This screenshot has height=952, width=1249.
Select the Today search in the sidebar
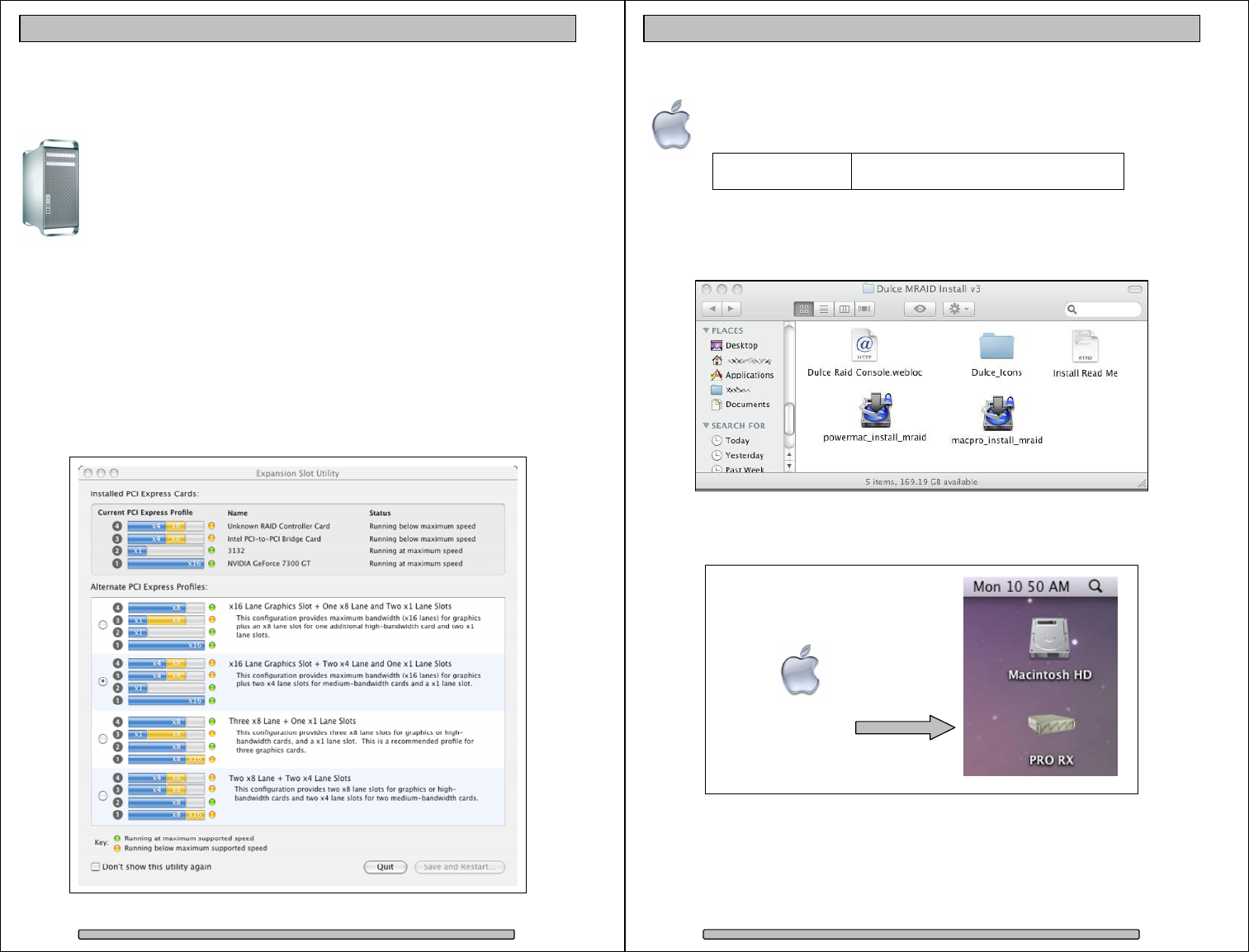click(x=730, y=441)
